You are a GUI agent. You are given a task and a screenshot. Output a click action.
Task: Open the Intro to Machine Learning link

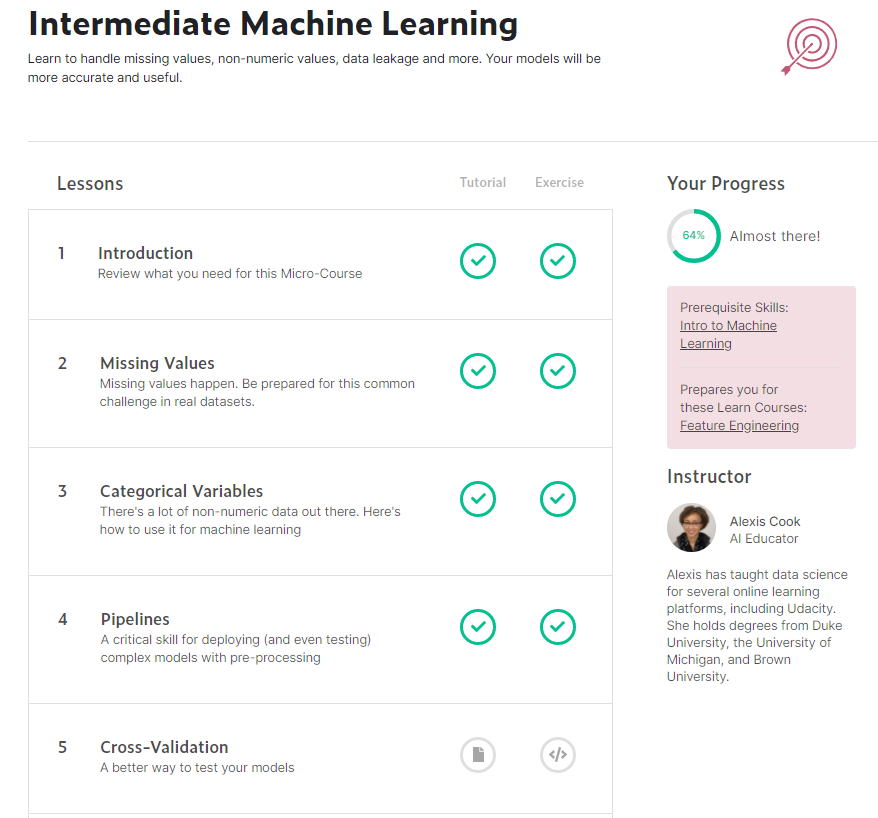click(728, 334)
